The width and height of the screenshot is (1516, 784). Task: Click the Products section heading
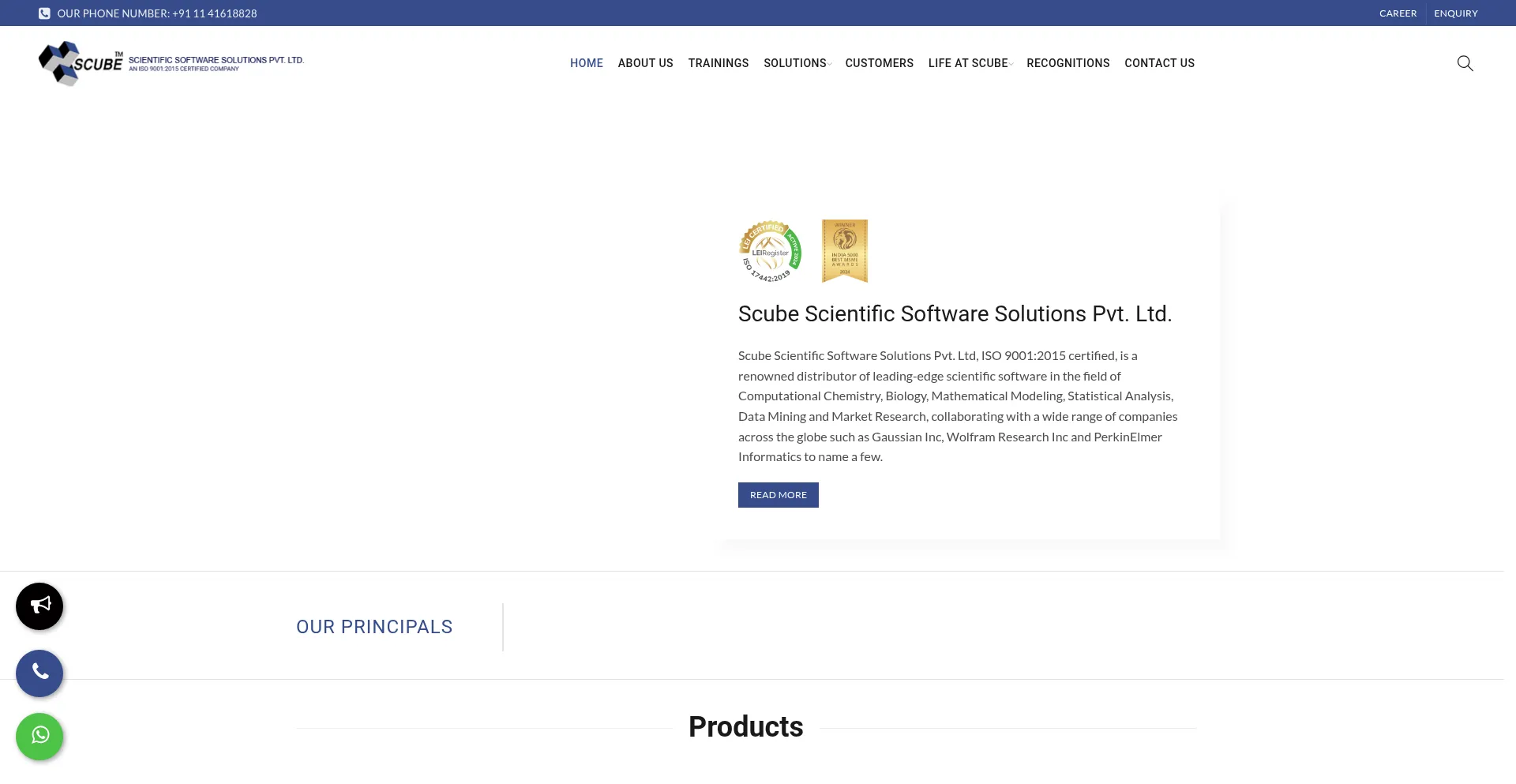click(x=746, y=727)
